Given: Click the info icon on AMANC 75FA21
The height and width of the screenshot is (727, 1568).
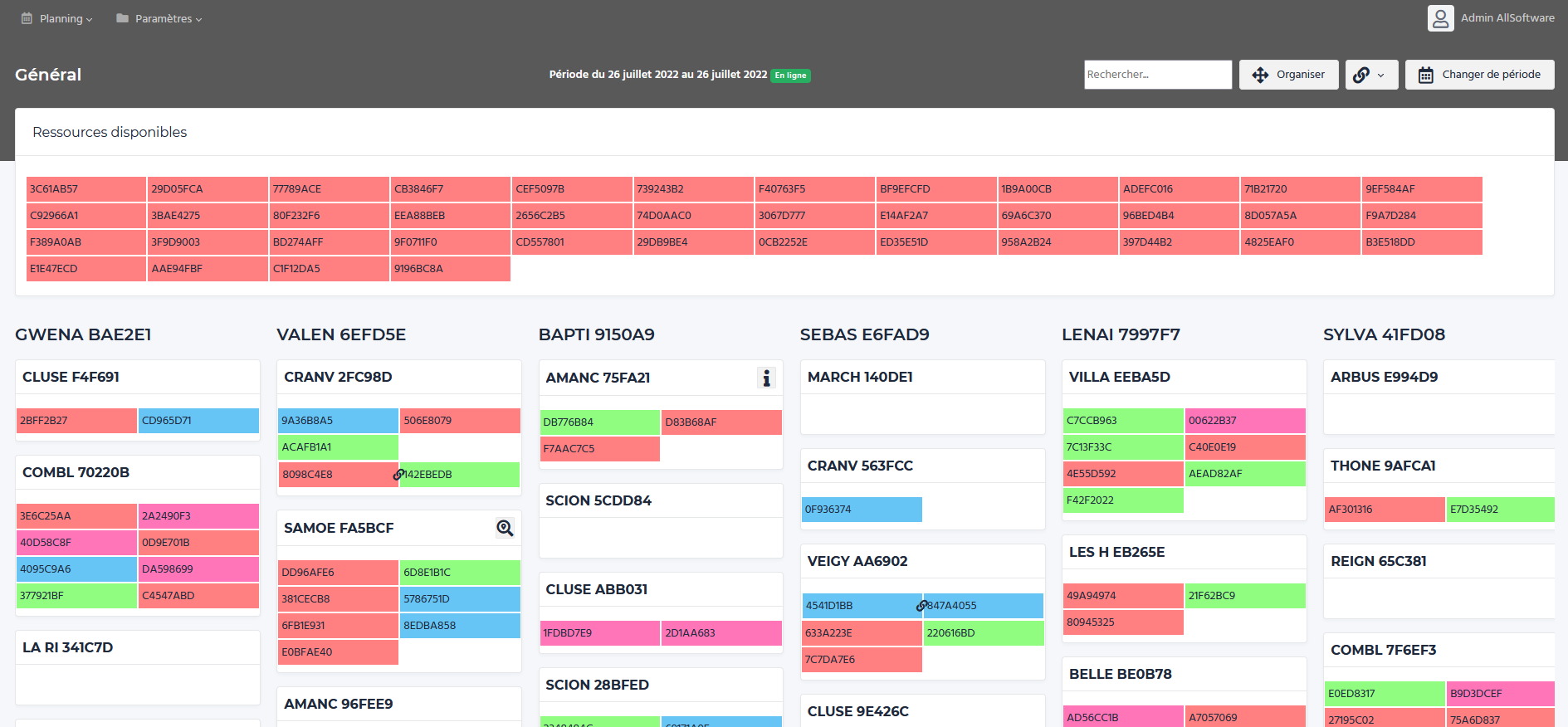Looking at the screenshot, I should click(x=767, y=378).
